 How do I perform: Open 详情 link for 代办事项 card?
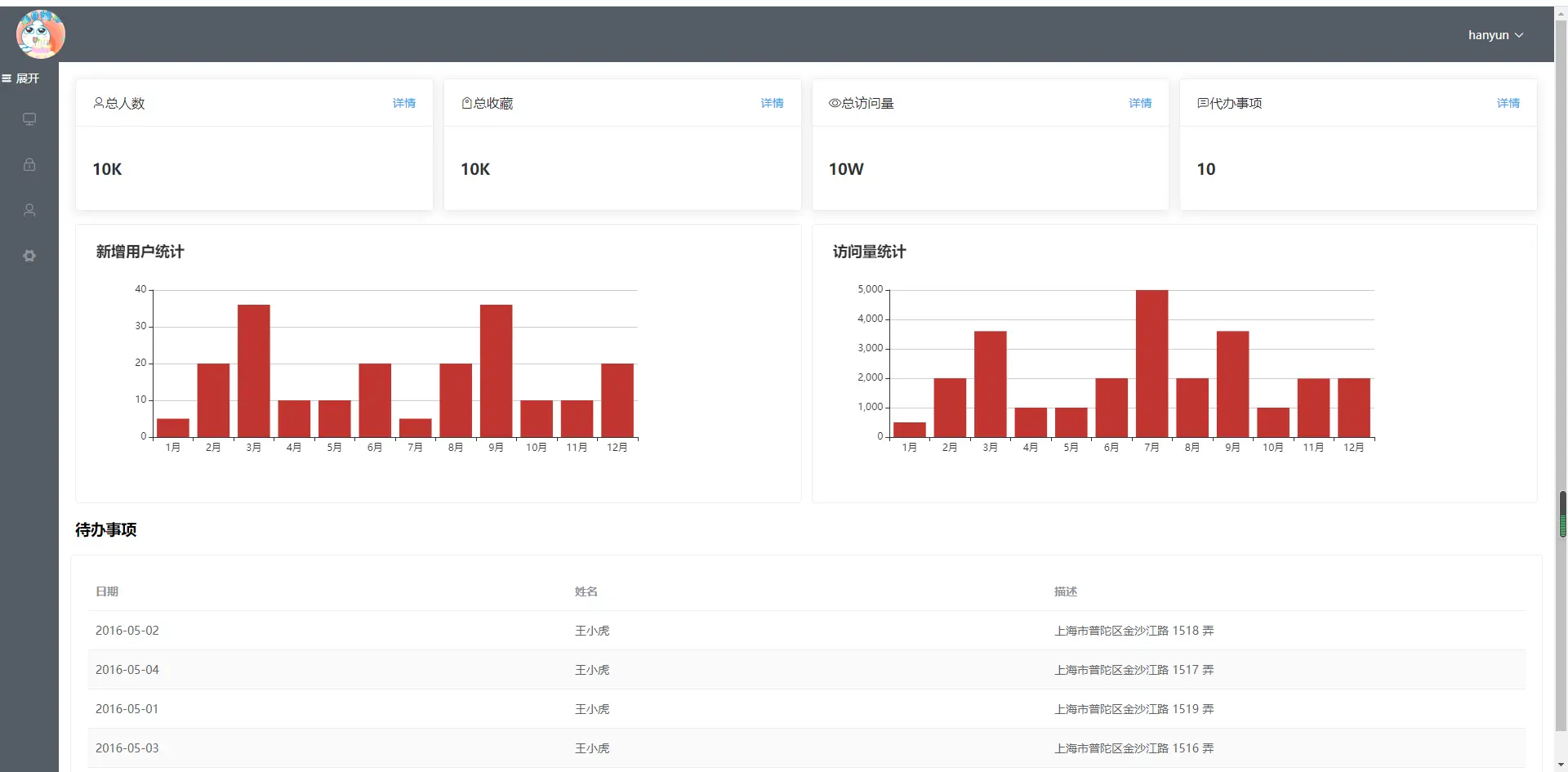1508,103
